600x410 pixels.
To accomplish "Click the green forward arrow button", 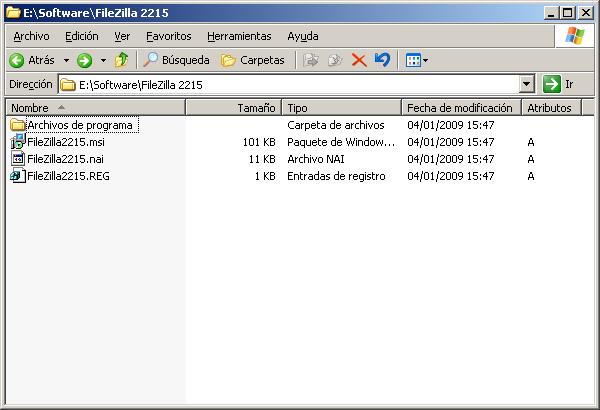I will 85,60.
